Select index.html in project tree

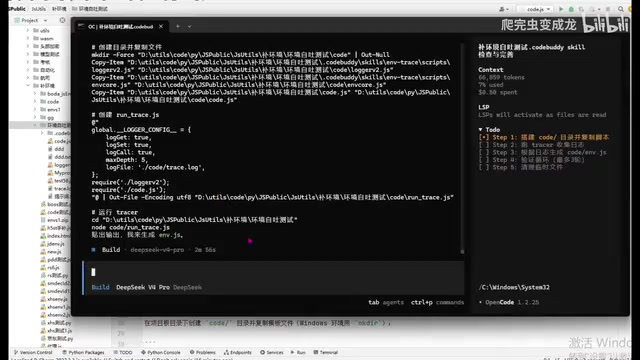[56, 236]
